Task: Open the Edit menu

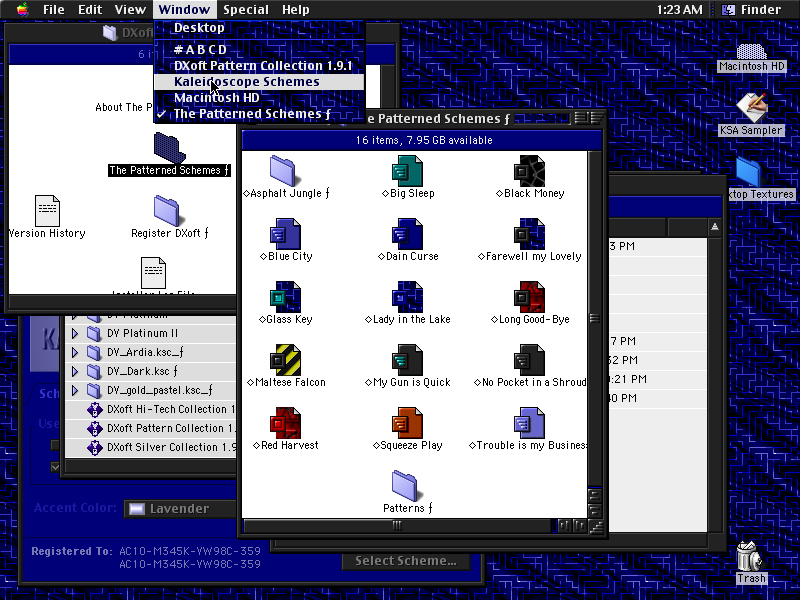Action: tap(90, 10)
